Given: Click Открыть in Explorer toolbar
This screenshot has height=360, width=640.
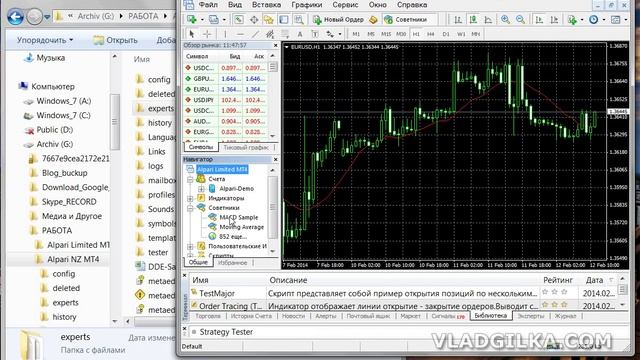Looking at the screenshot, I should click(116, 40).
